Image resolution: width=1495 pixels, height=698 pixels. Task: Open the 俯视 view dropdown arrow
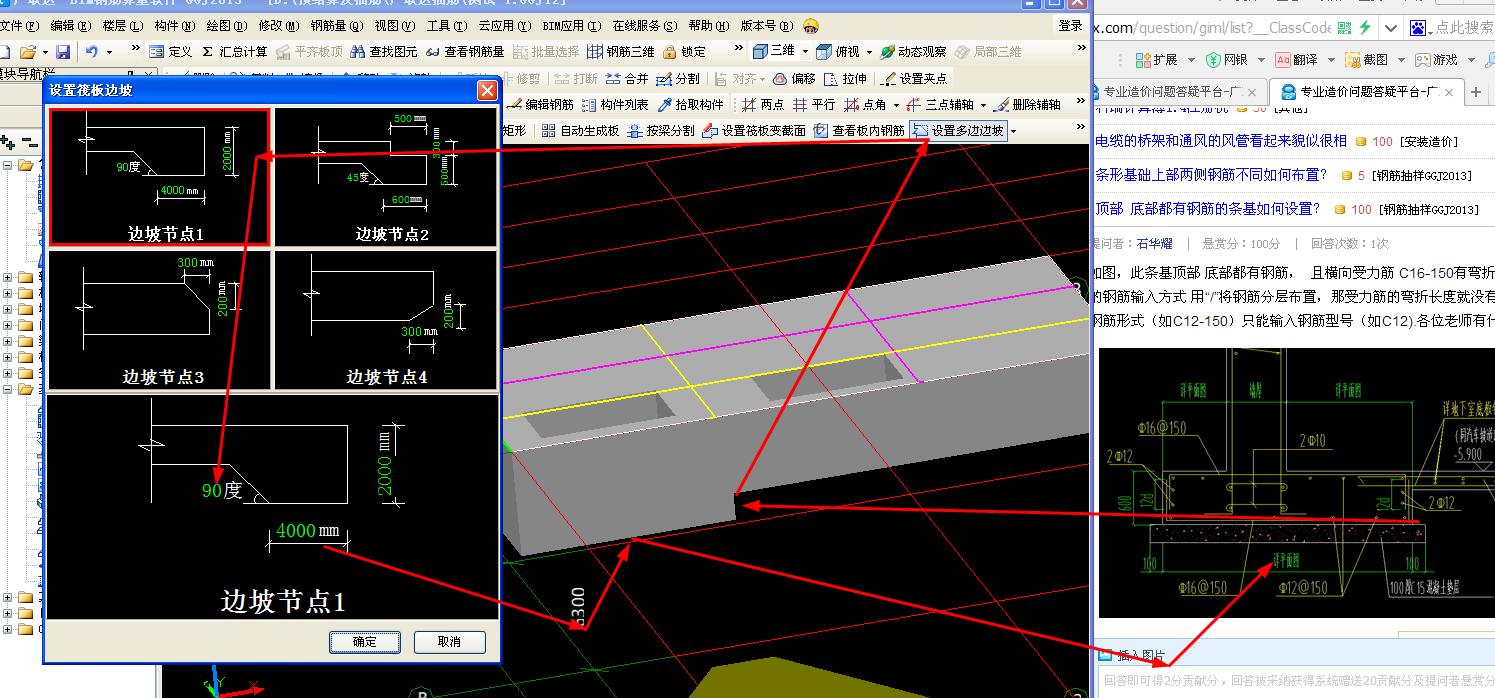pos(869,51)
